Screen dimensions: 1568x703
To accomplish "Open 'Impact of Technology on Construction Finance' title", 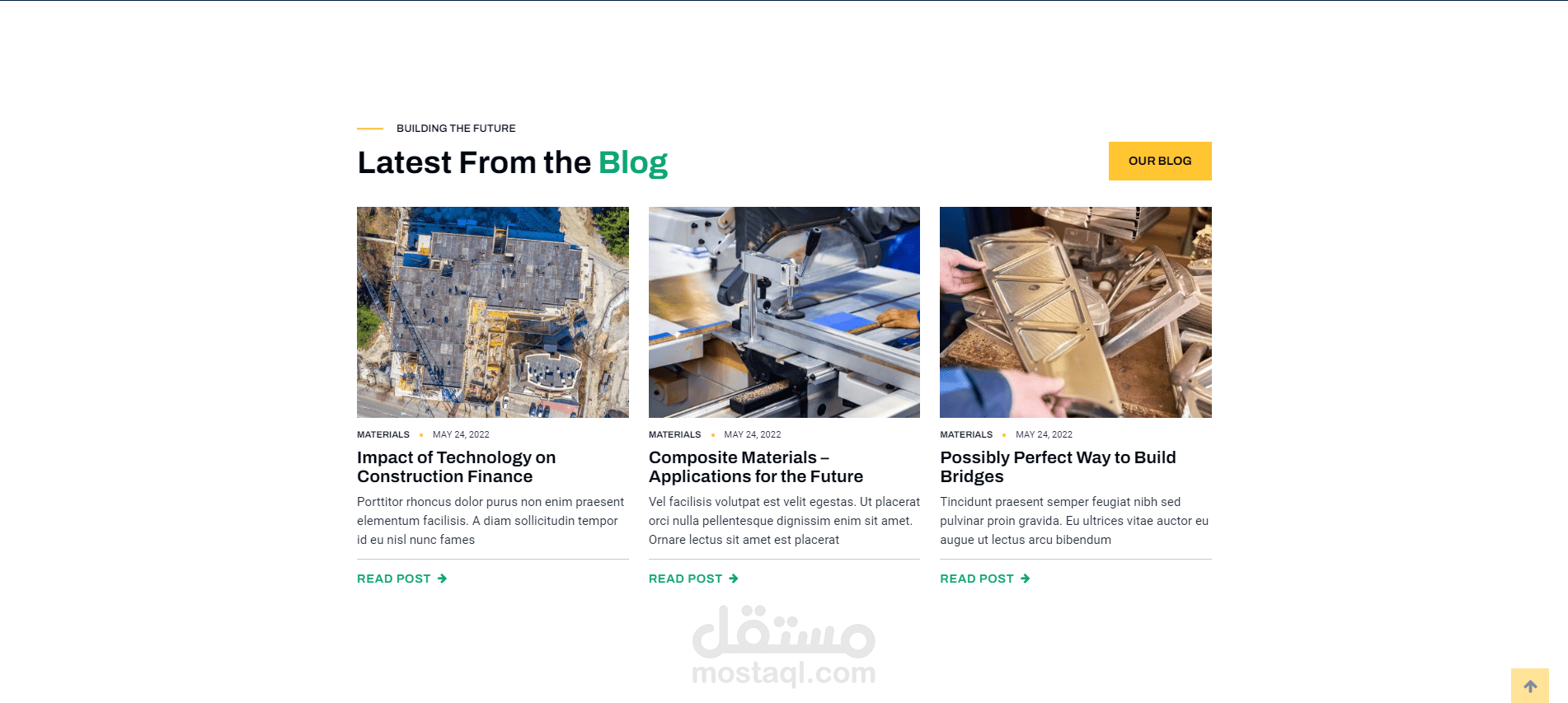I will coord(456,466).
